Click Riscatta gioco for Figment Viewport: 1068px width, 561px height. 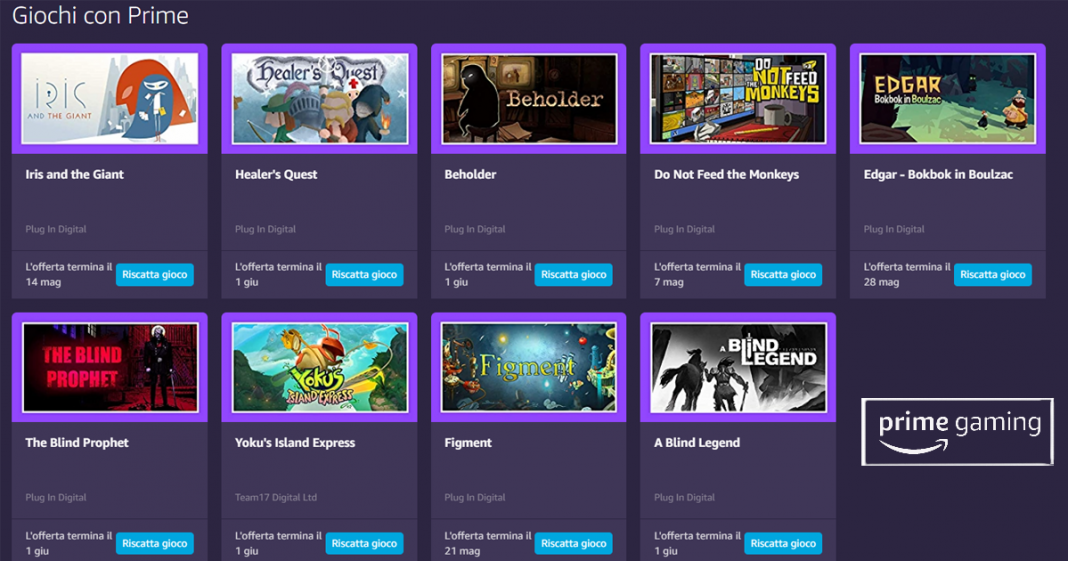574,543
